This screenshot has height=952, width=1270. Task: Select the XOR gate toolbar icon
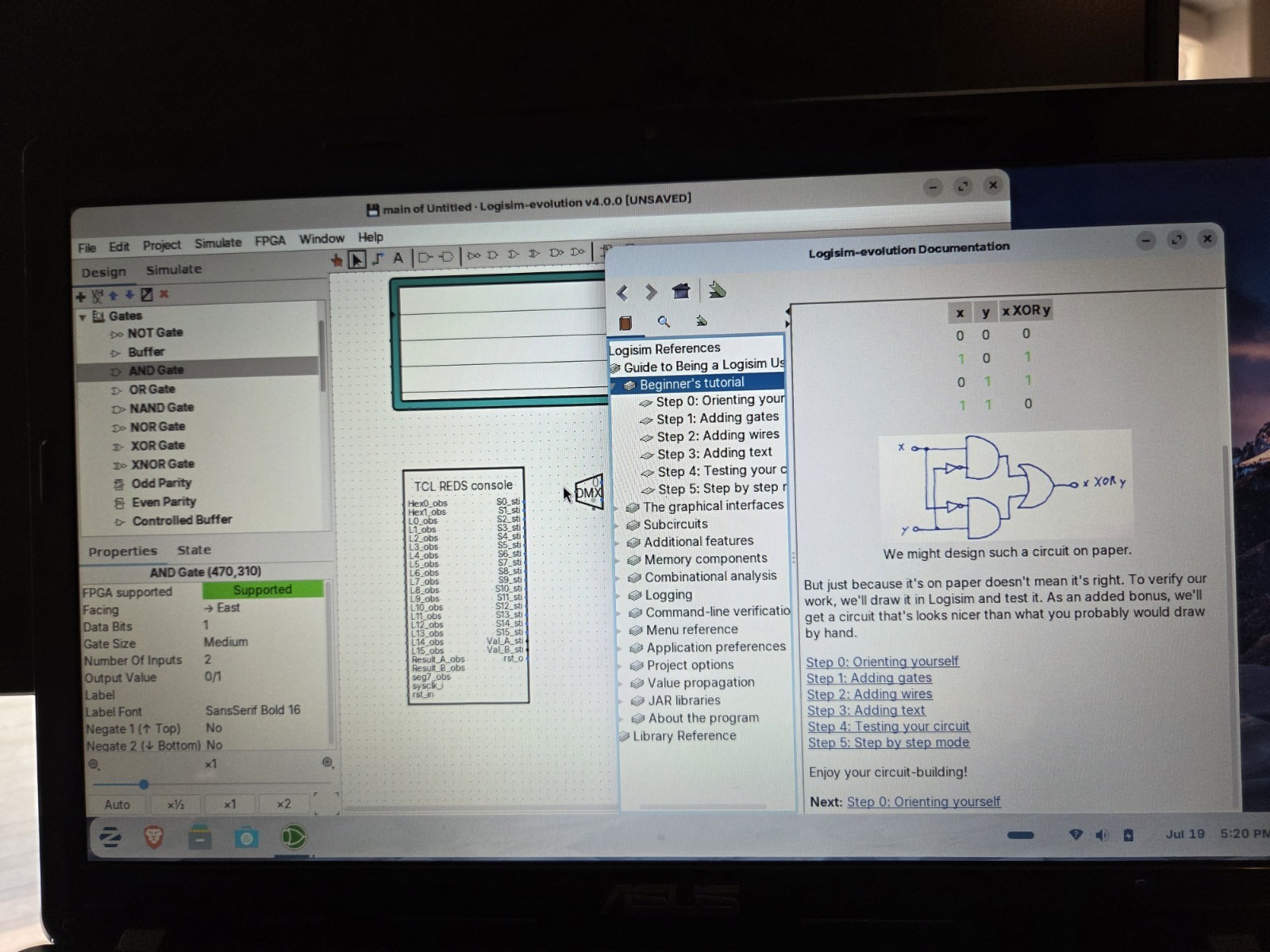click(534, 254)
